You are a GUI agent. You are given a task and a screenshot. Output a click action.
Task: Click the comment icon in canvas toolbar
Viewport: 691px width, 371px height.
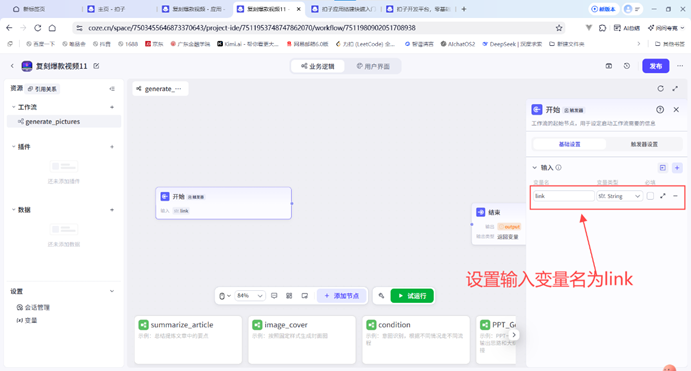coord(274,296)
